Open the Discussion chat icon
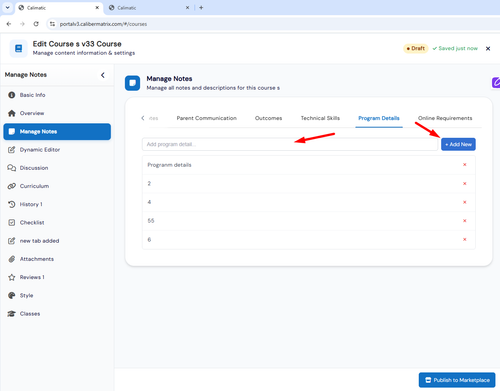 click(x=12, y=168)
